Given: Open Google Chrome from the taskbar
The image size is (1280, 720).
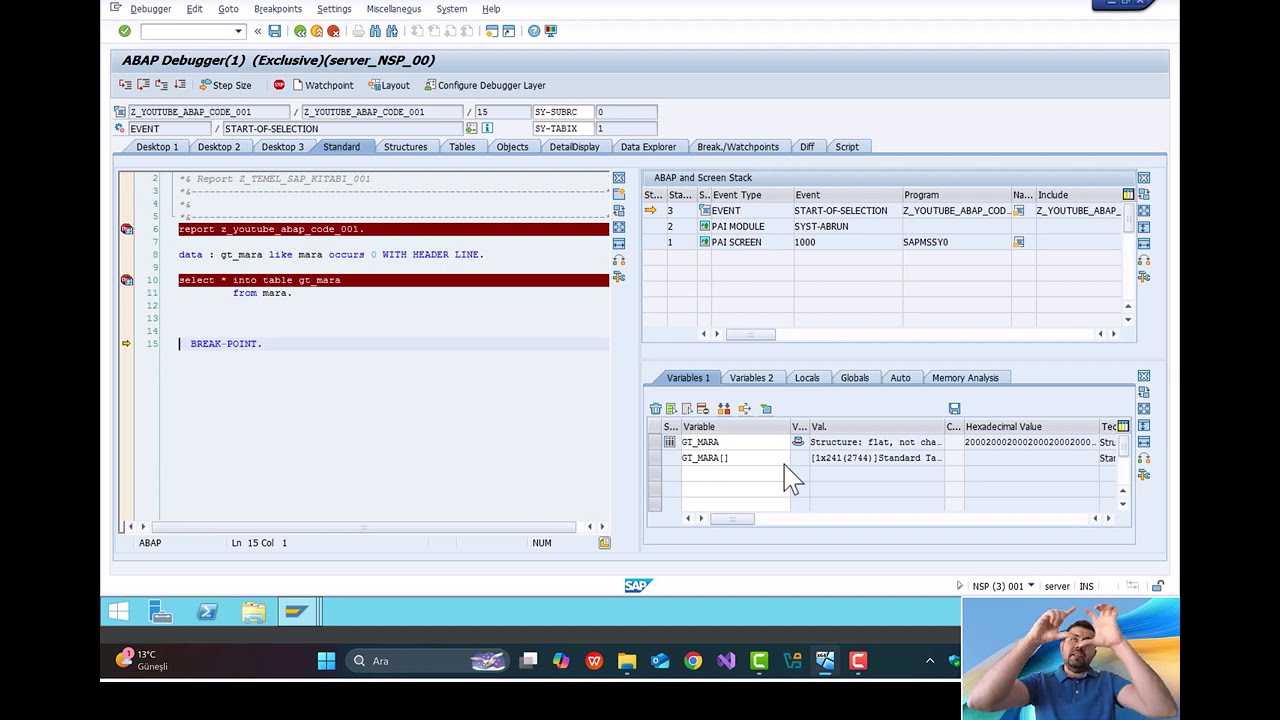Looking at the screenshot, I should coord(693,661).
